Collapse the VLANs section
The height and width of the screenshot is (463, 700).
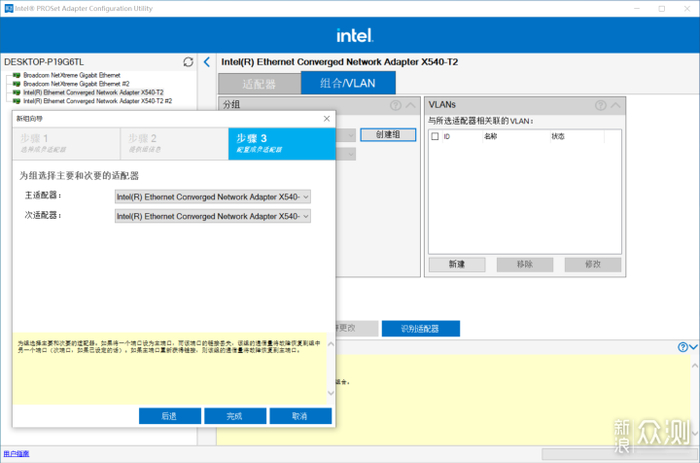615,105
